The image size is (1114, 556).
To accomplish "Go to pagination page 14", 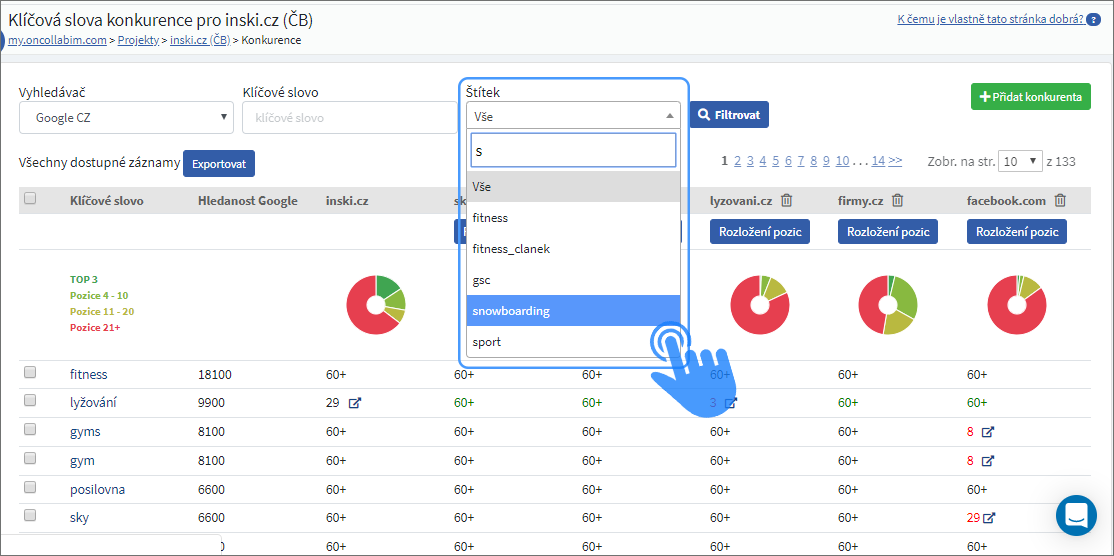I will pyautogui.click(x=878, y=161).
